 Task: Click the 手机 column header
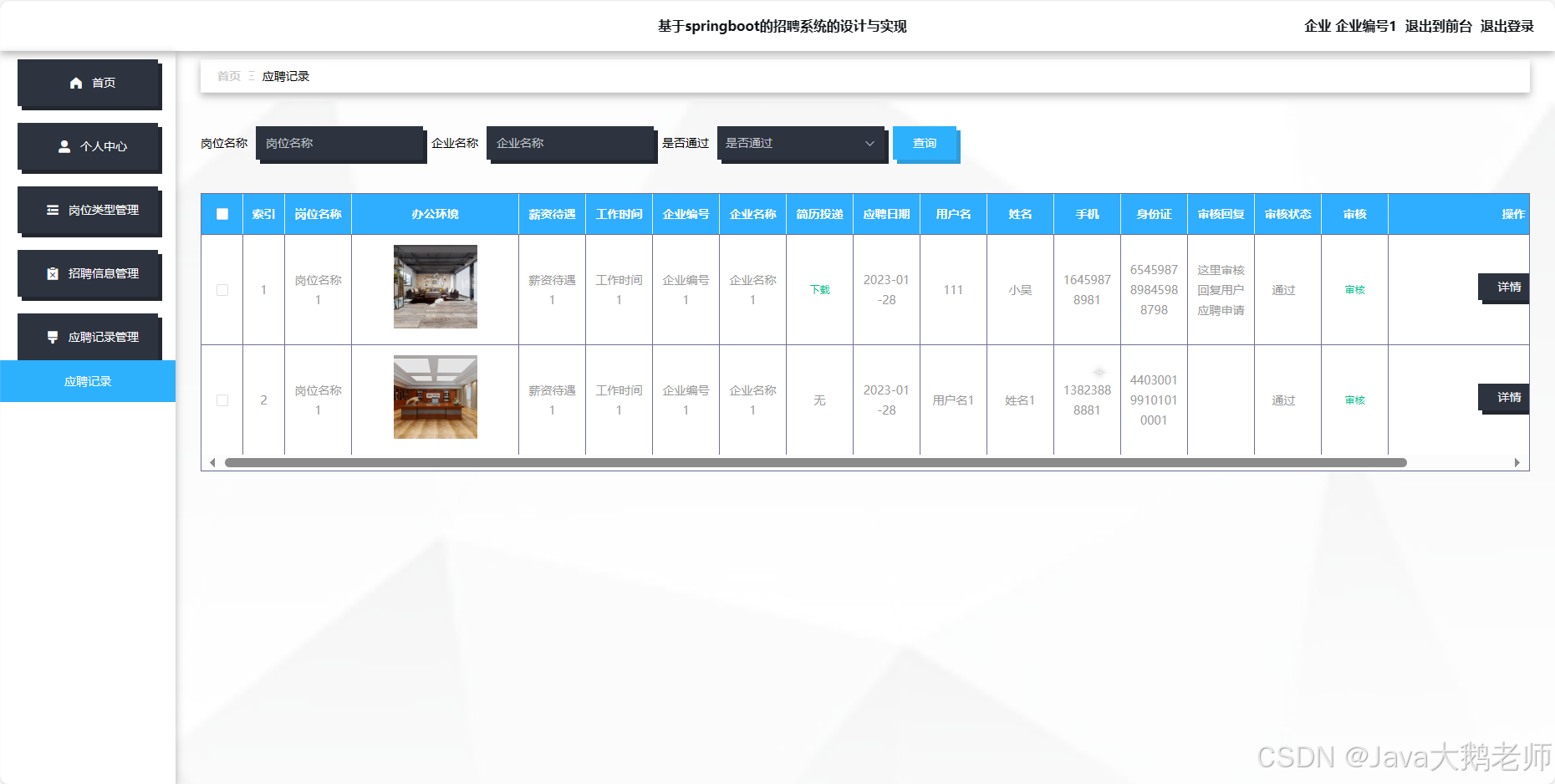click(x=1088, y=214)
